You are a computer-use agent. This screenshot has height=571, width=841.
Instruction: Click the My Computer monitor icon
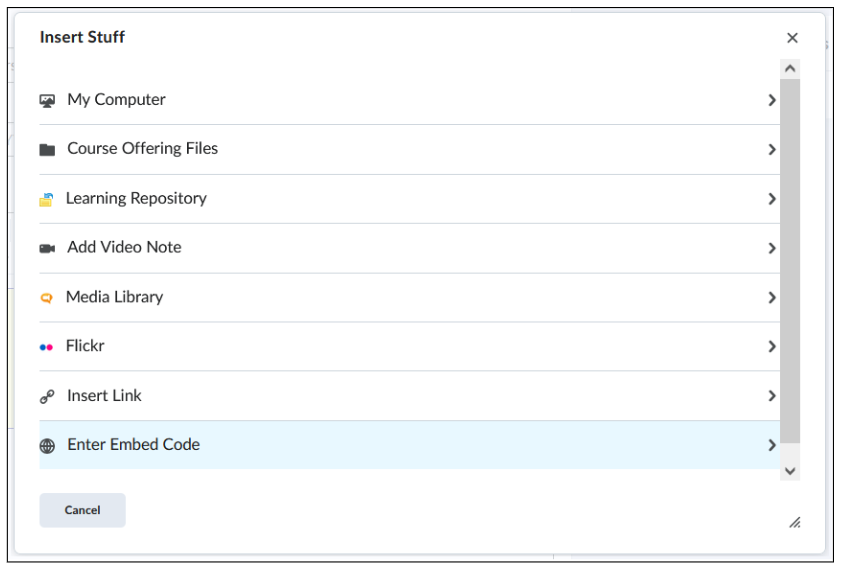pyautogui.click(x=47, y=101)
